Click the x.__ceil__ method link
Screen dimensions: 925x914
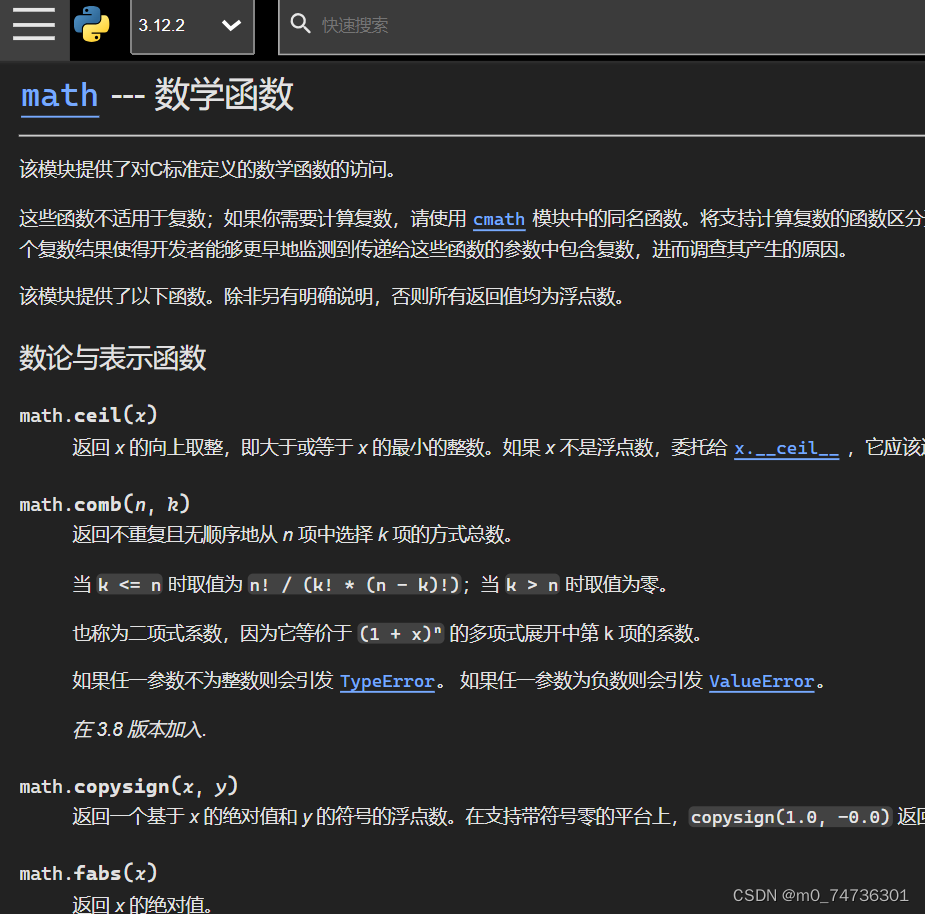(786, 448)
